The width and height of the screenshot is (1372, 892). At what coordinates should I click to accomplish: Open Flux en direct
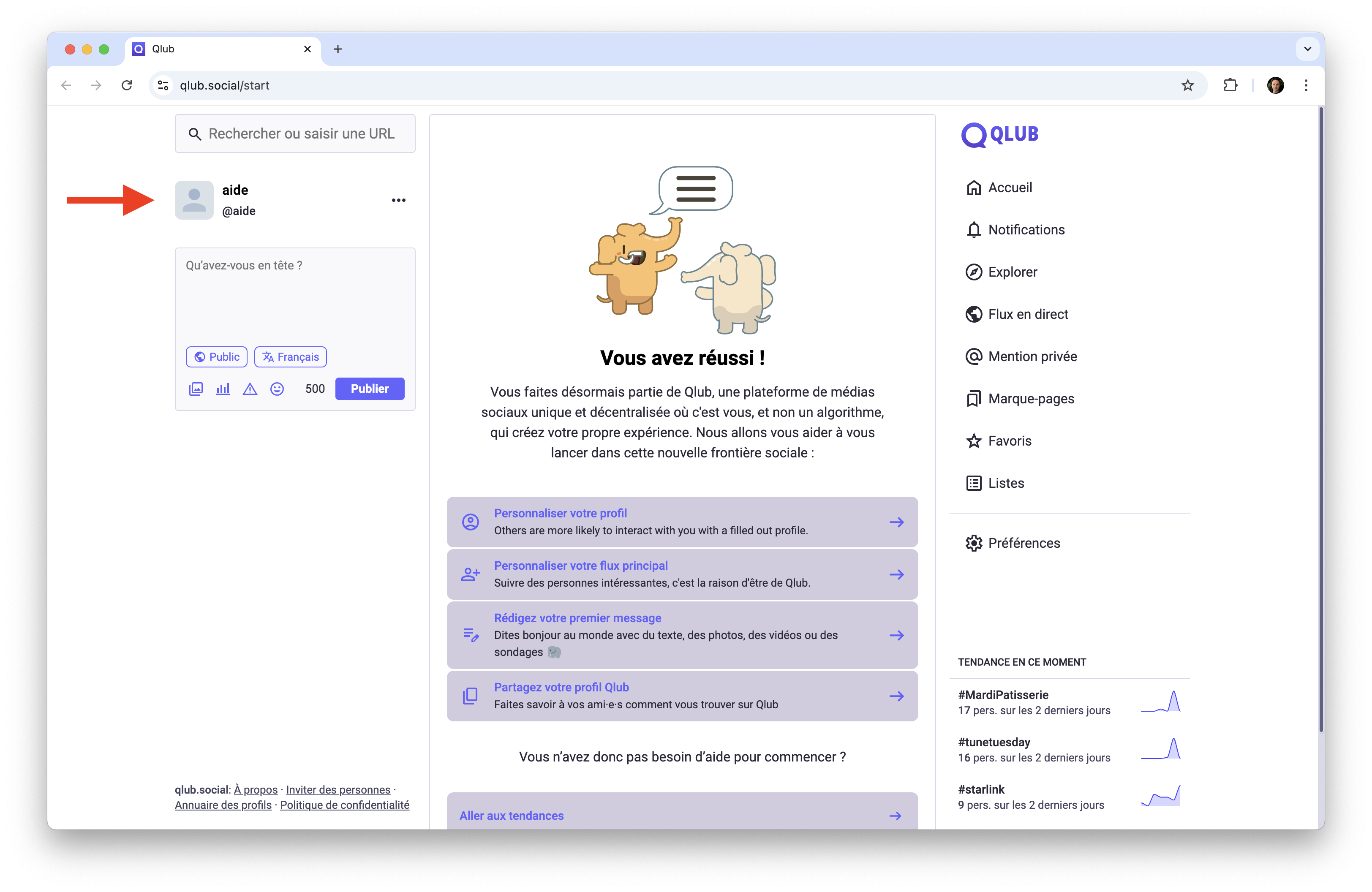[1016, 314]
